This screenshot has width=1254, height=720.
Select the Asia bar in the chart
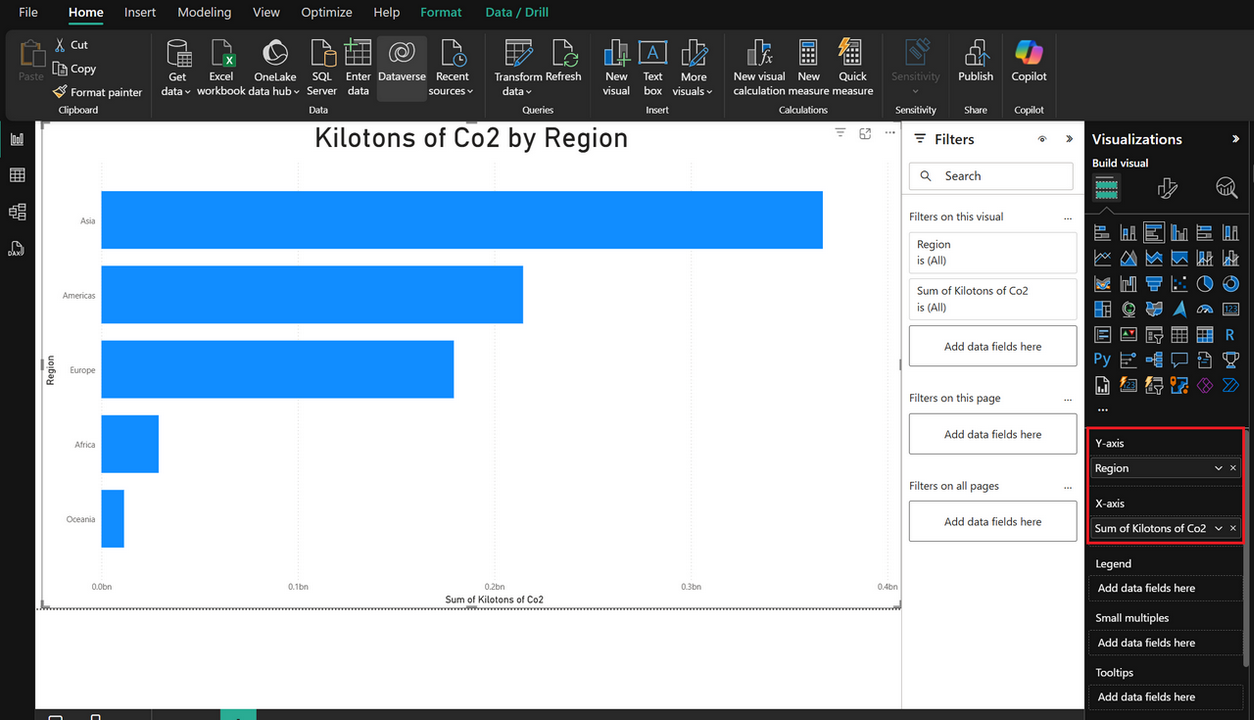point(462,220)
